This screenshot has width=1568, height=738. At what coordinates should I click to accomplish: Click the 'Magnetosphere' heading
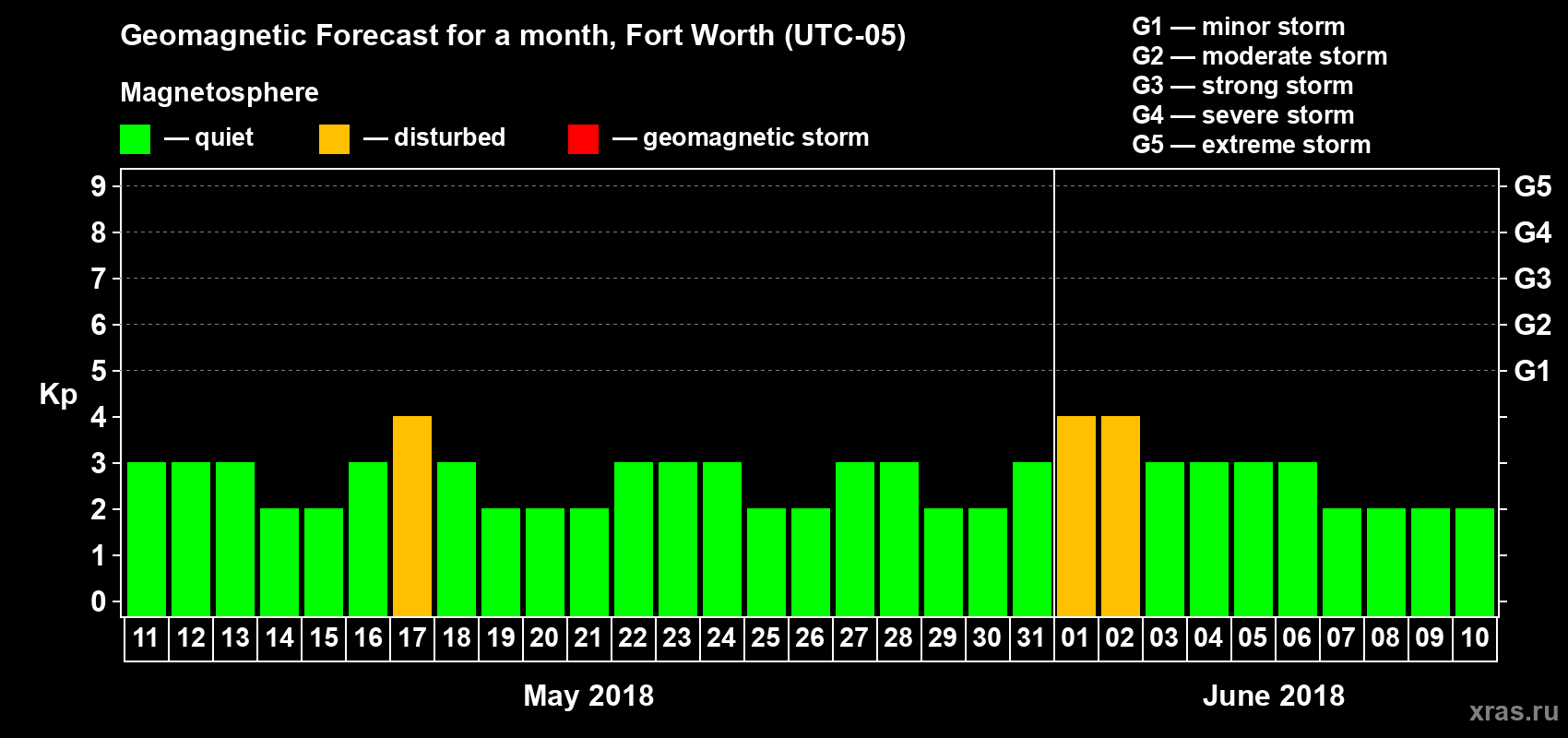coord(220,92)
